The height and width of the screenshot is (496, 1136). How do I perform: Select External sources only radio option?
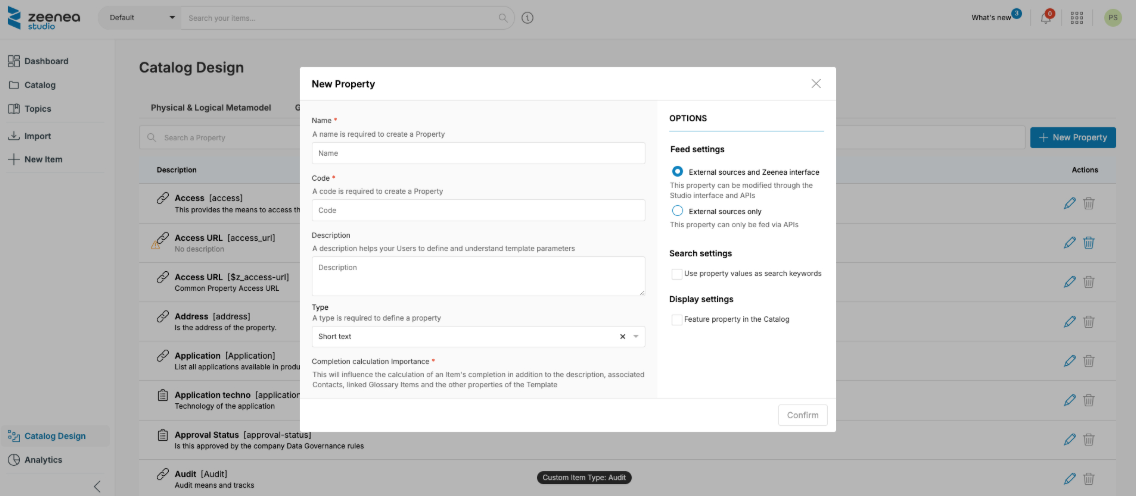[678, 211]
